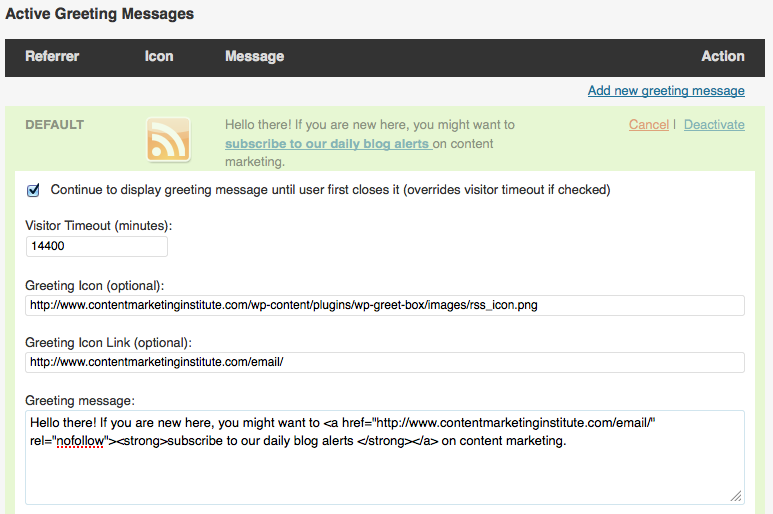Click the Visitor Timeout (minutes) label
773x514 pixels.
pos(99,226)
